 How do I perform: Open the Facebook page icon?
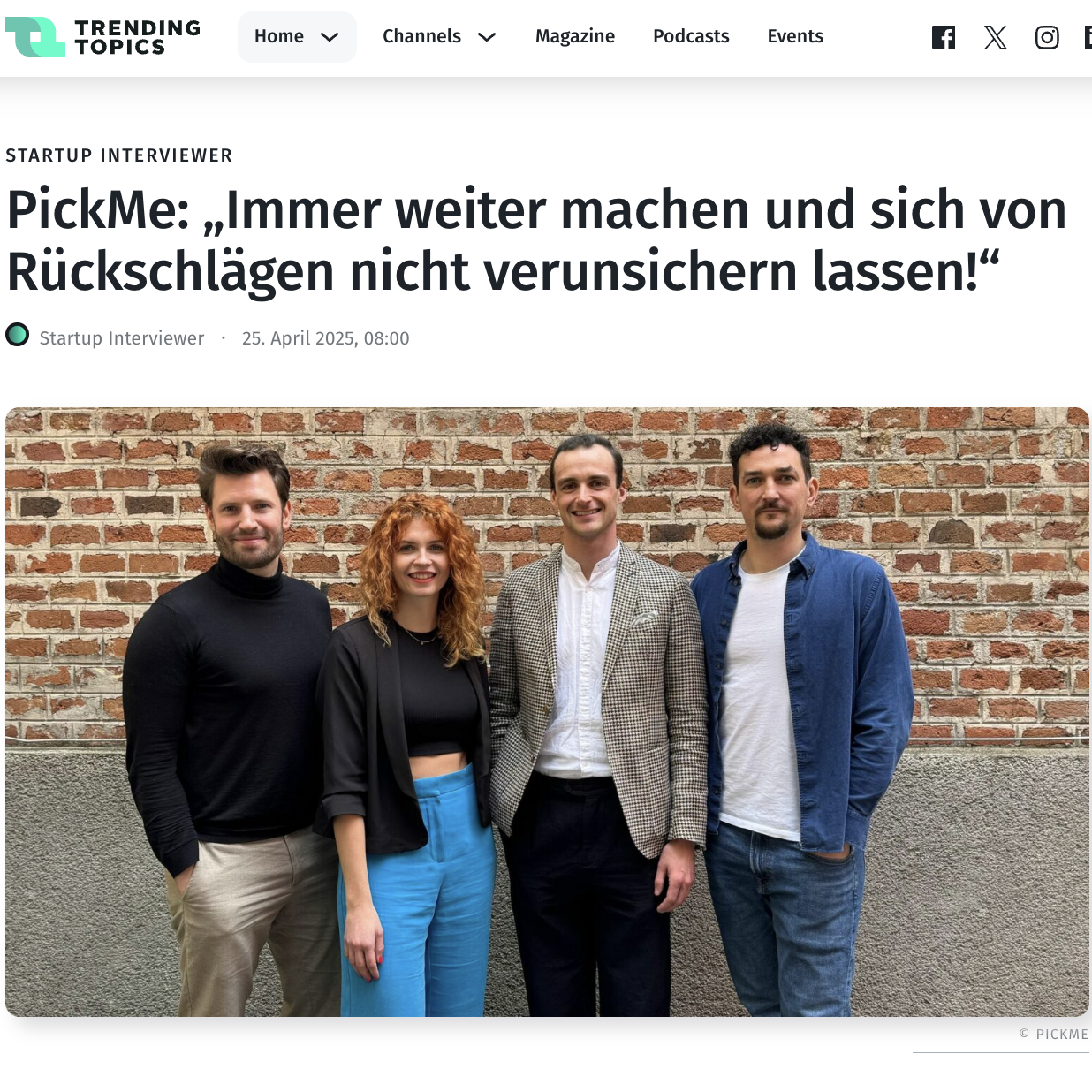pyautogui.click(x=944, y=37)
